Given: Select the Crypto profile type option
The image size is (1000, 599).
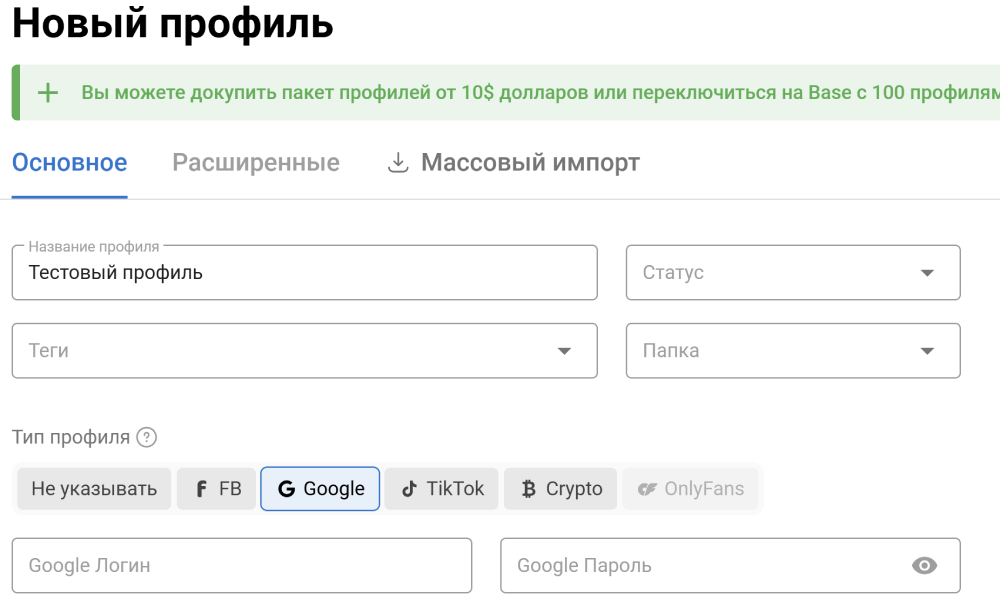Looking at the screenshot, I should 560,488.
